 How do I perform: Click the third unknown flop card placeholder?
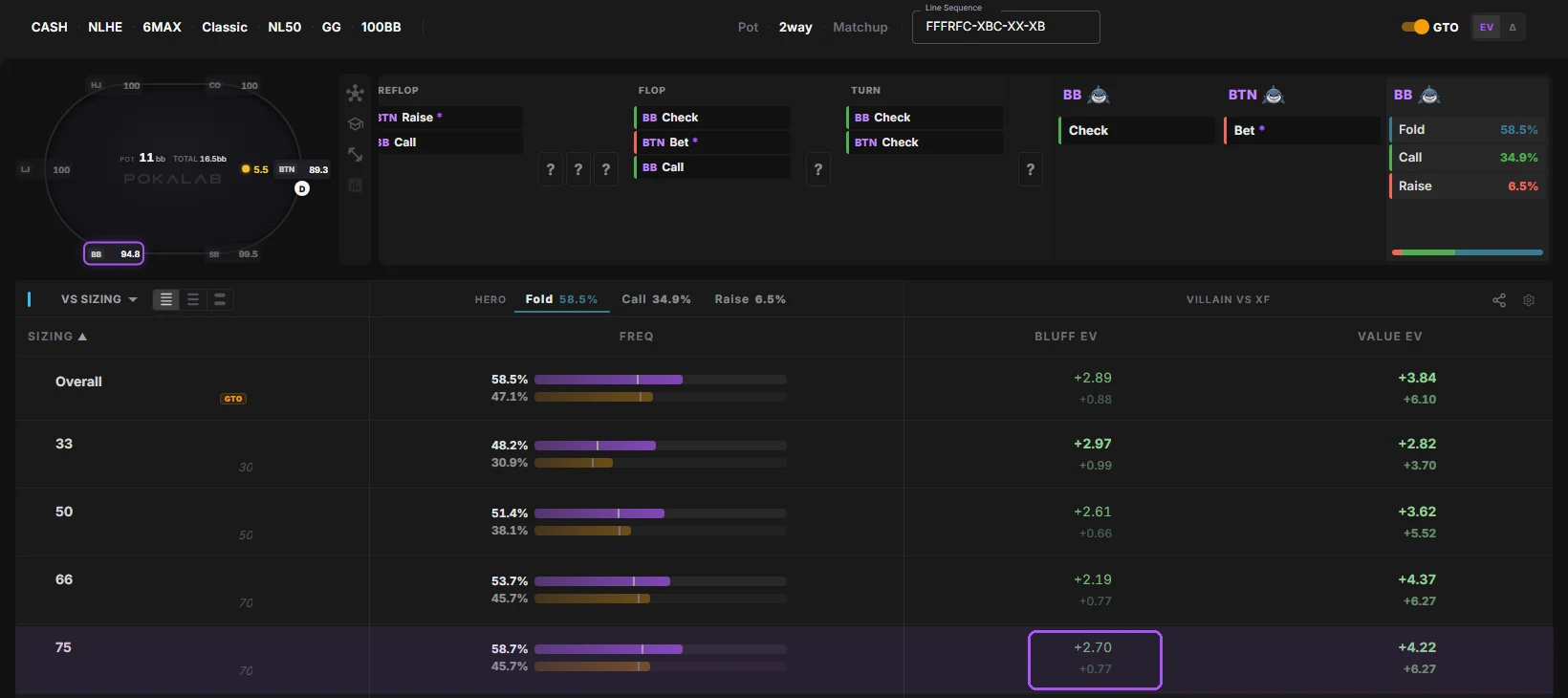(606, 169)
